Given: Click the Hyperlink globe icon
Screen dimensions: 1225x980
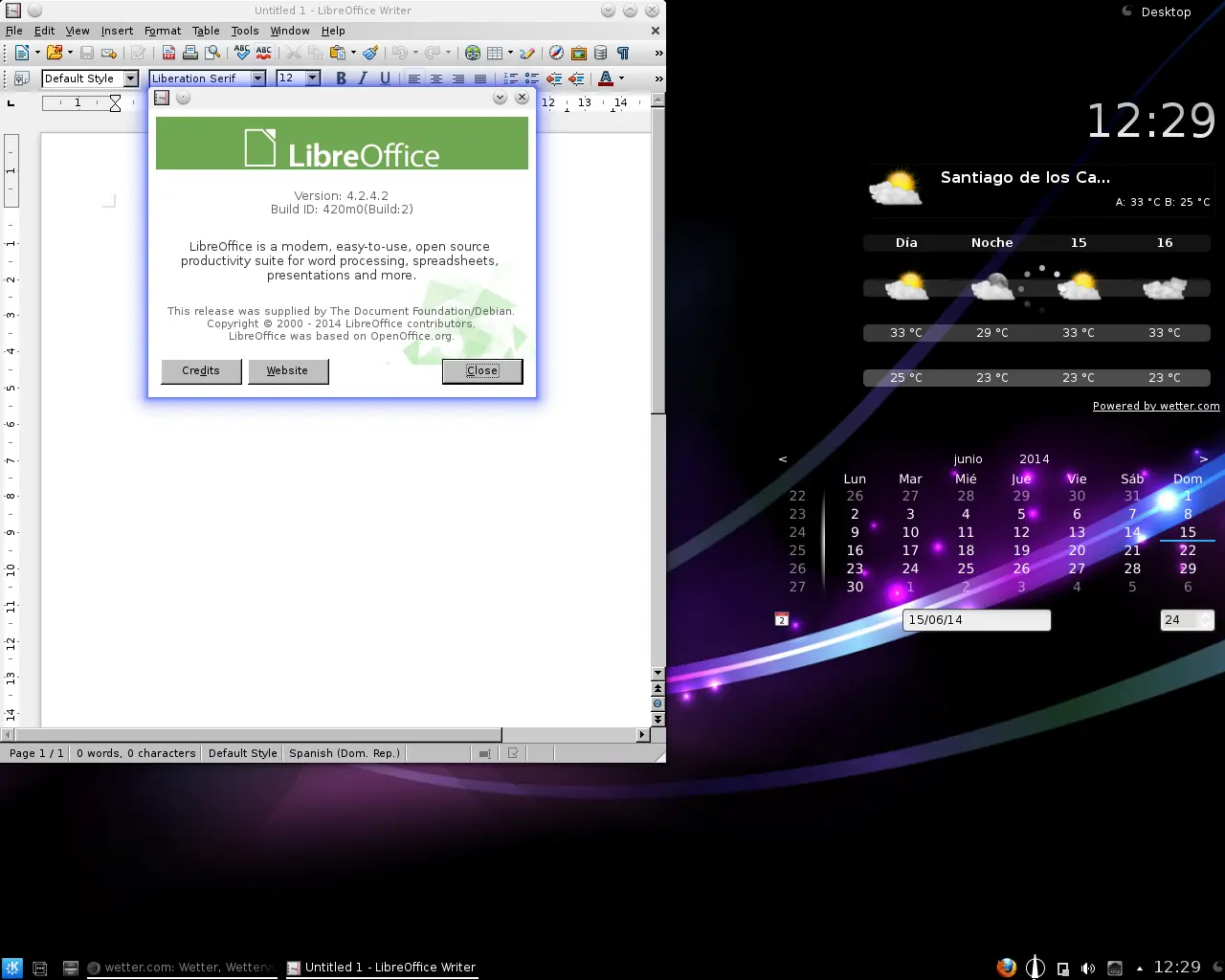Looking at the screenshot, I should 473,53.
